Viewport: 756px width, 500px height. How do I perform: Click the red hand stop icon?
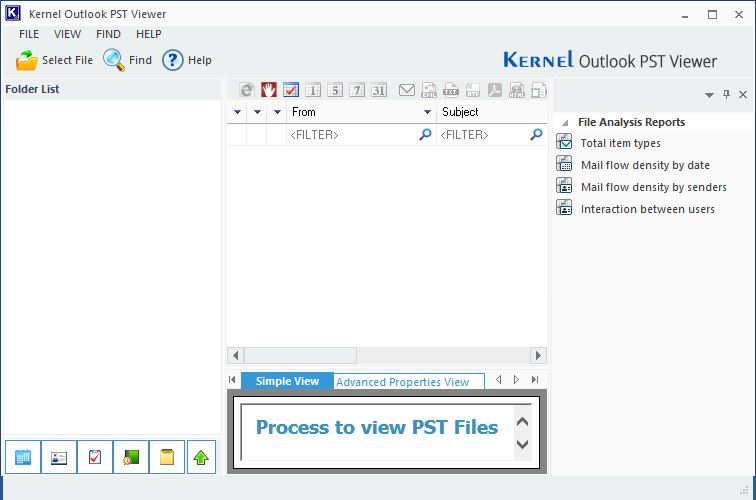(269, 90)
